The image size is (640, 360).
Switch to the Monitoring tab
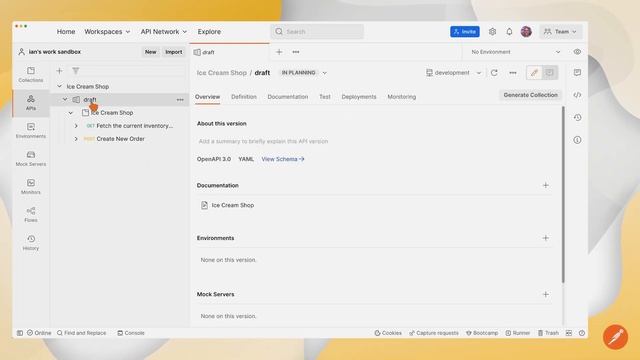(402, 97)
